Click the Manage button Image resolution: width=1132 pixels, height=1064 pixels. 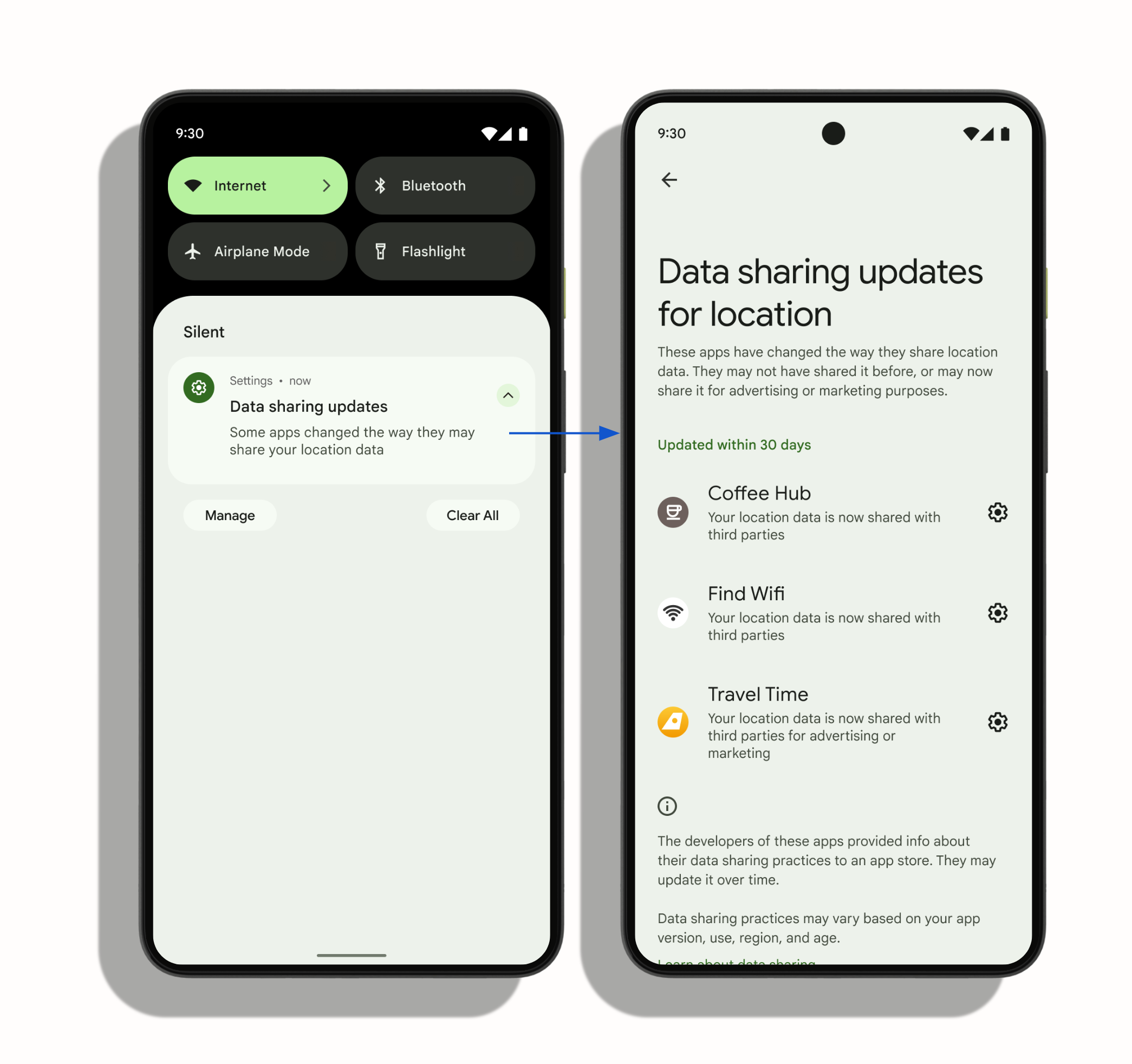[230, 514]
